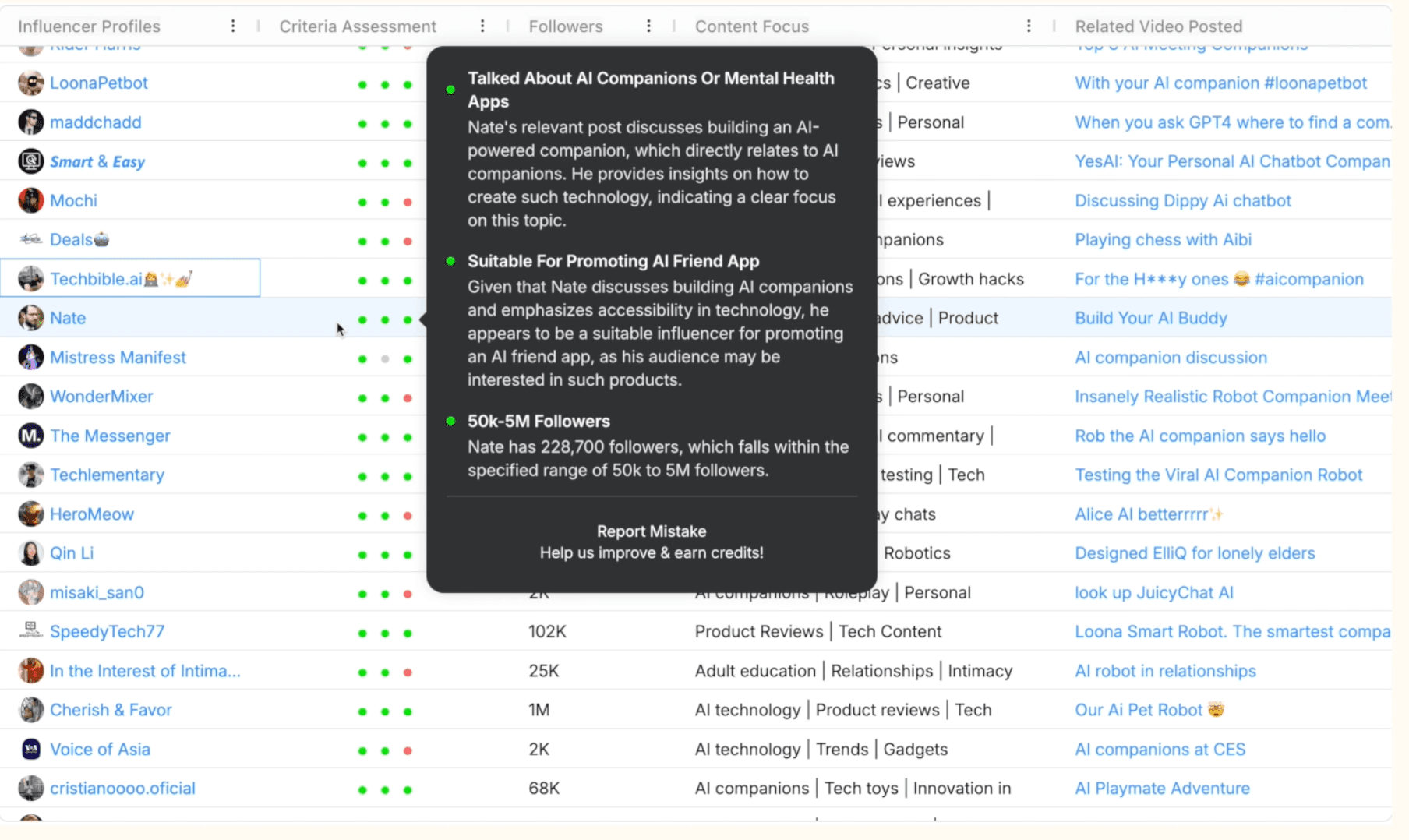Click Techbible.ai's profile avatar
This screenshot has height=840, width=1409.
[x=30, y=278]
